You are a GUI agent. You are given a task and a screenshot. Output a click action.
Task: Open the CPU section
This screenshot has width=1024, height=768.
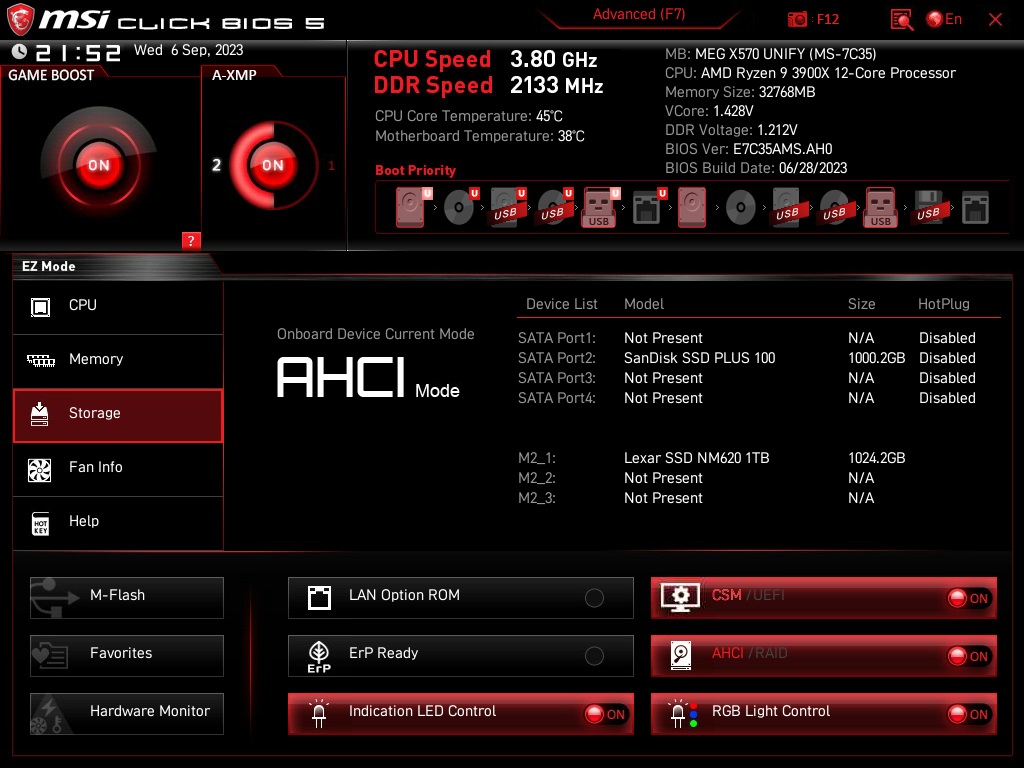click(118, 306)
